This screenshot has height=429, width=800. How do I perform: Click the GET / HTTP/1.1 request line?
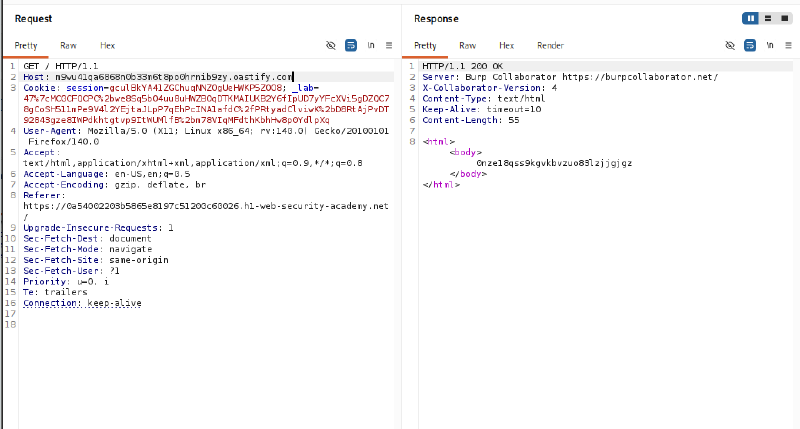(x=61, y=66)
